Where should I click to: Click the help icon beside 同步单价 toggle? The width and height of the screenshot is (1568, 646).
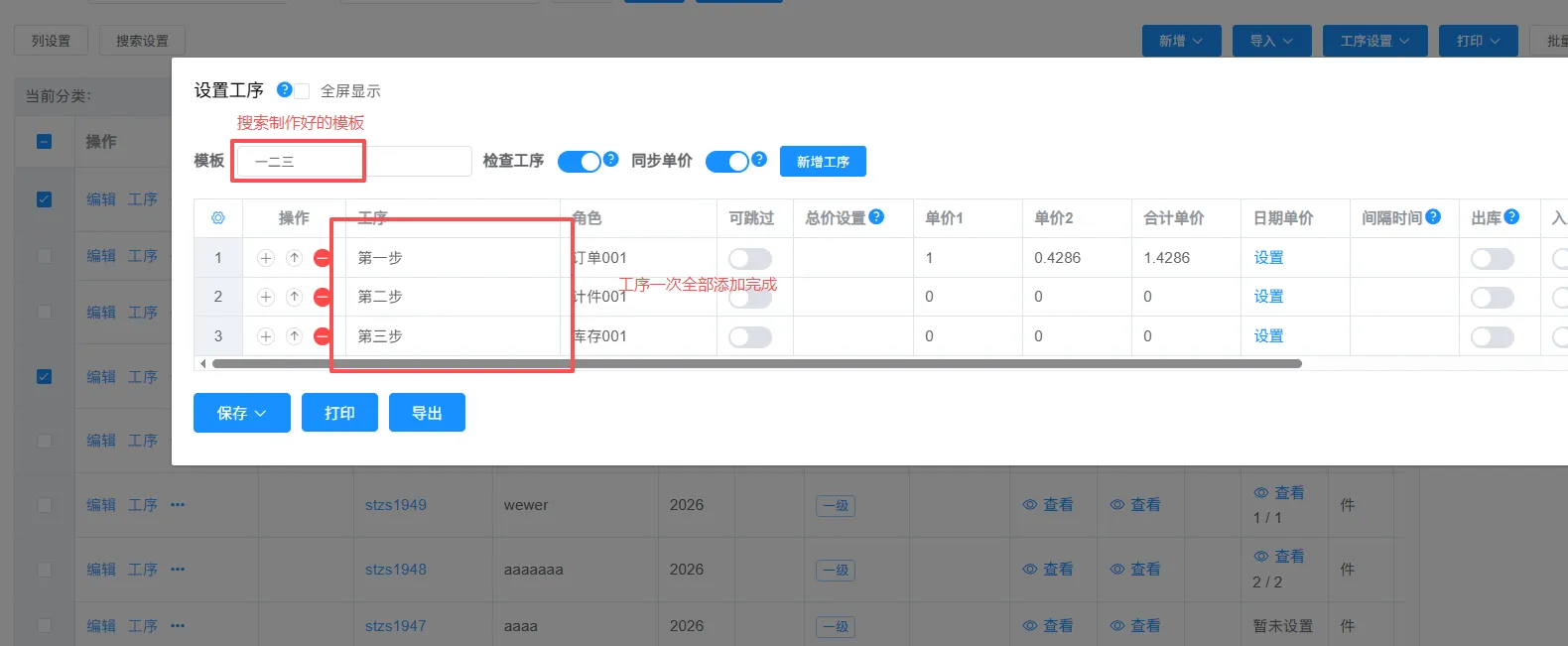click(x=759, y=159)
